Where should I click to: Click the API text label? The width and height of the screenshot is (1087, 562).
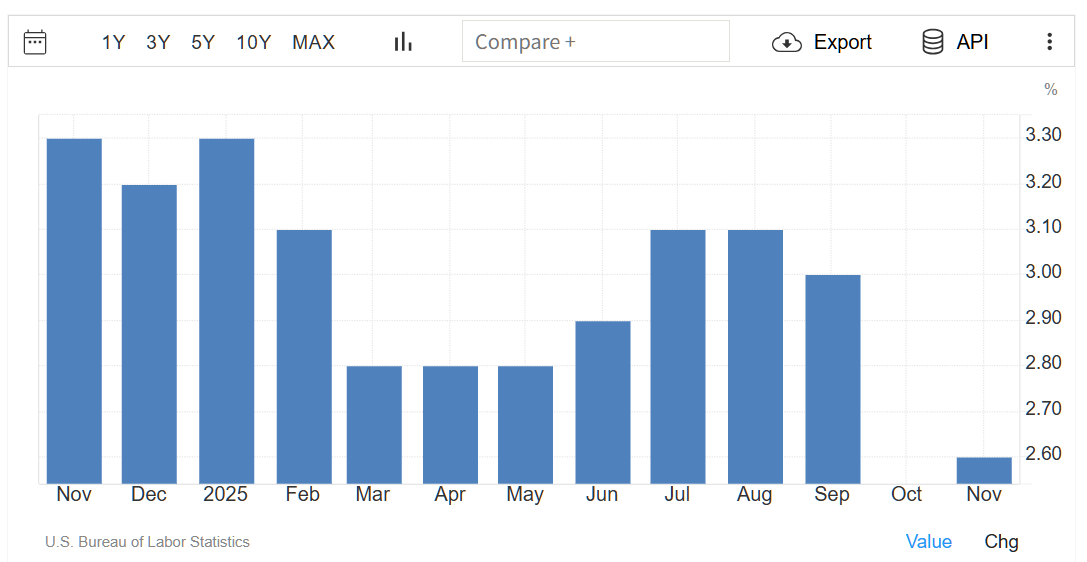972,42
